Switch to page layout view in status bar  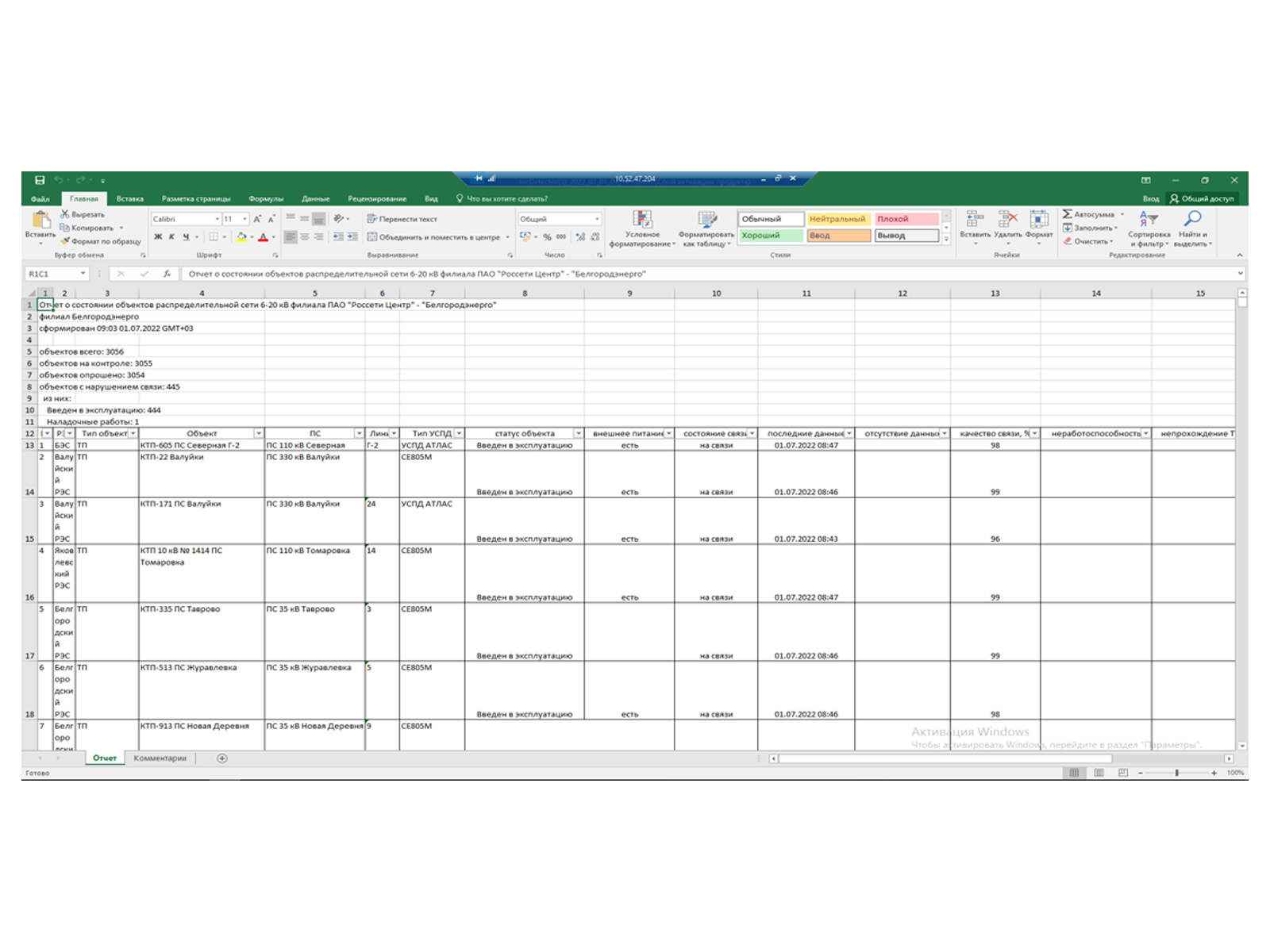pyautogui.click(x=1099, y=773)
